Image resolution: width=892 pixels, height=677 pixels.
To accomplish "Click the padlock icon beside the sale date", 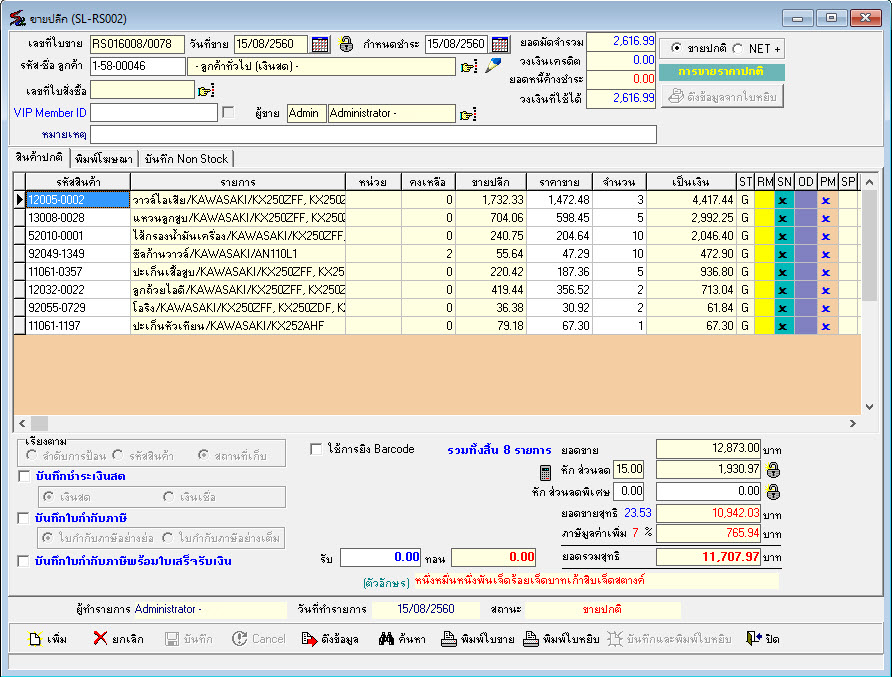I will 346,44.
